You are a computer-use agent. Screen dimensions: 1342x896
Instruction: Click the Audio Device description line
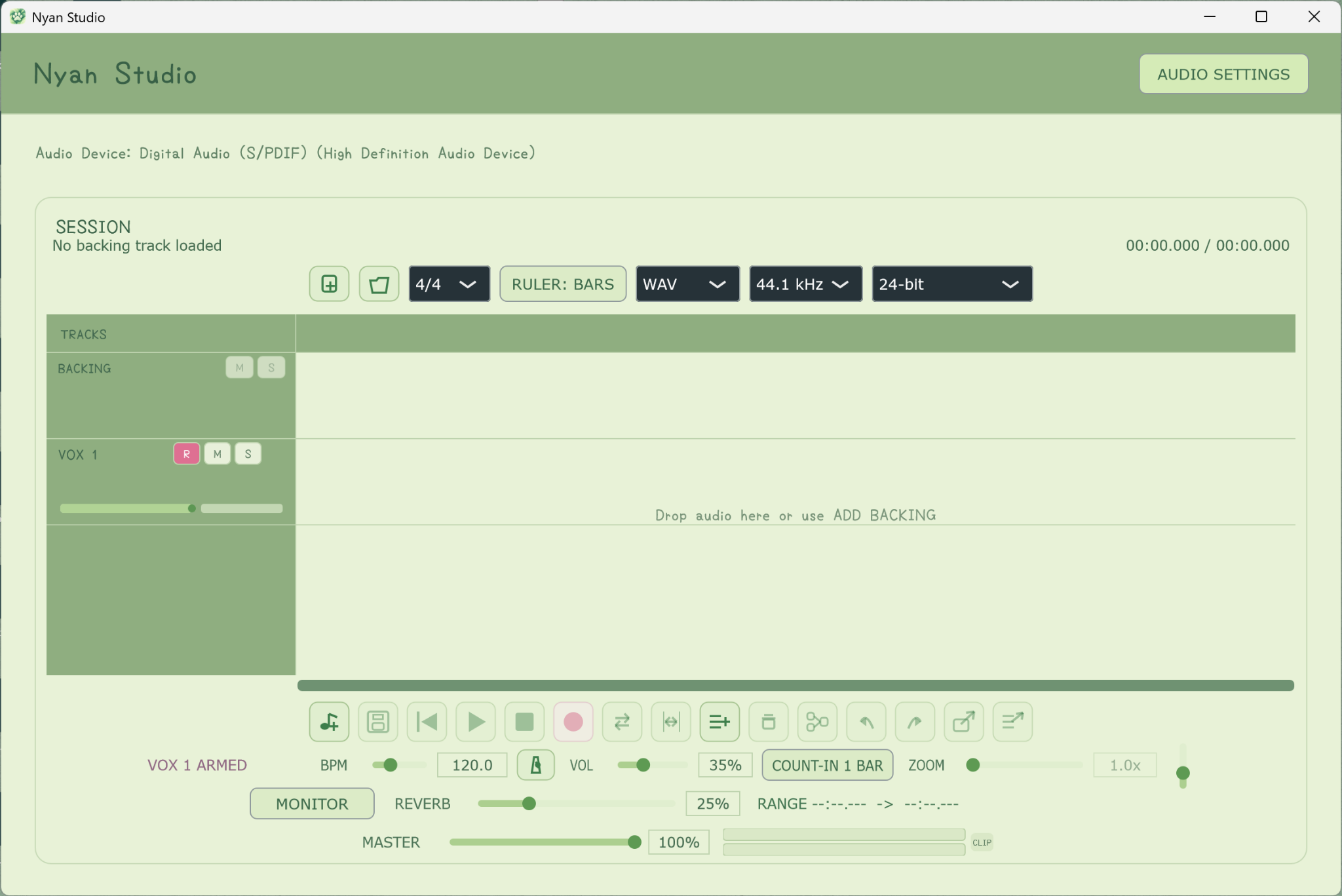[286, 153]
